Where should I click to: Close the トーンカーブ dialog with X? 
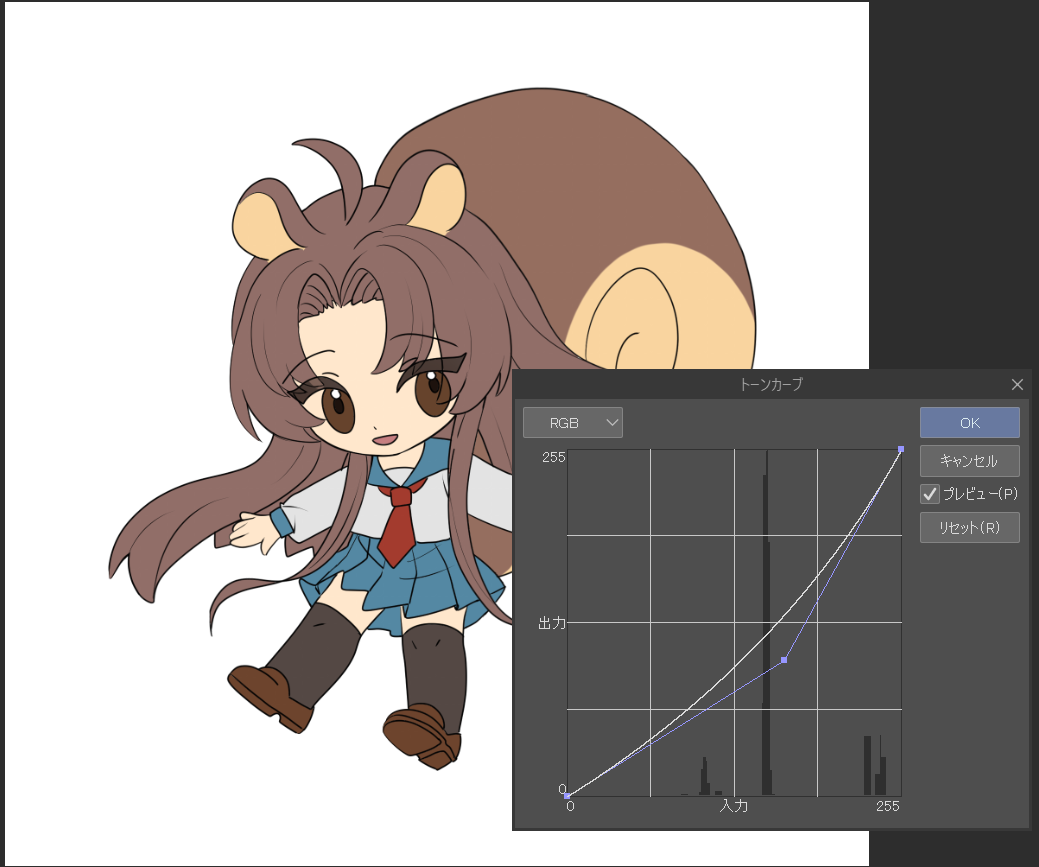coord(1017,384)
